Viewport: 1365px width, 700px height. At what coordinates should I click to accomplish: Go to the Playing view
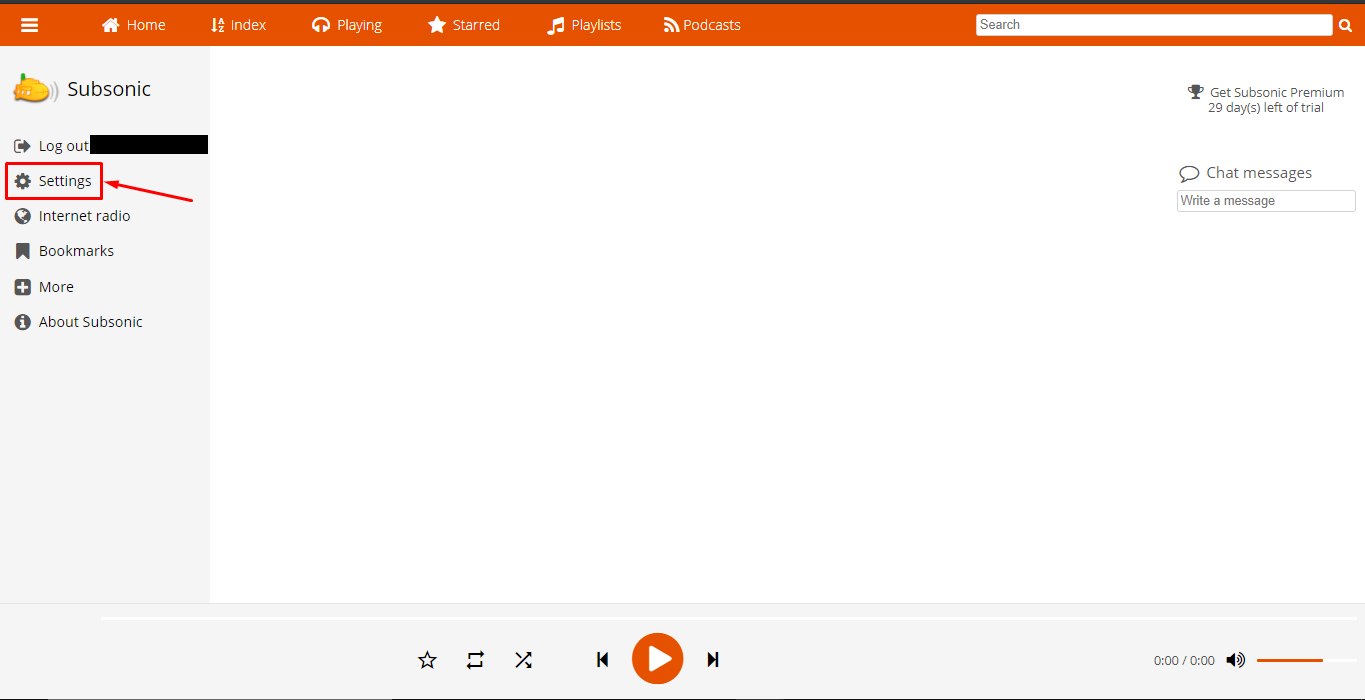pos(347,25)
